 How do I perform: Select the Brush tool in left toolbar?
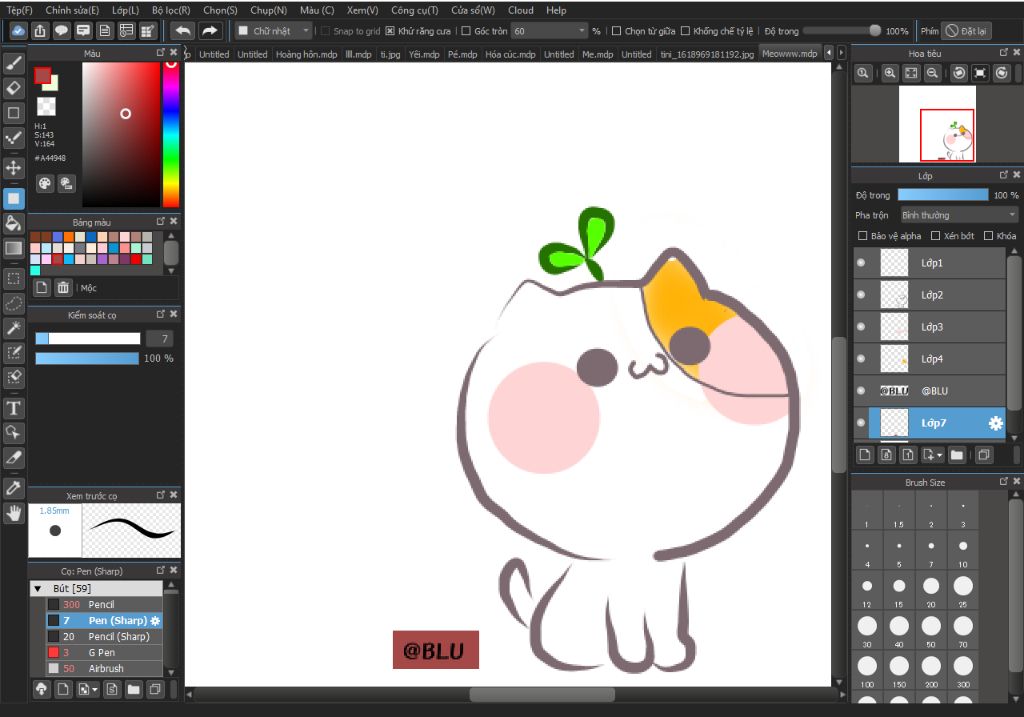pos(14,63)
